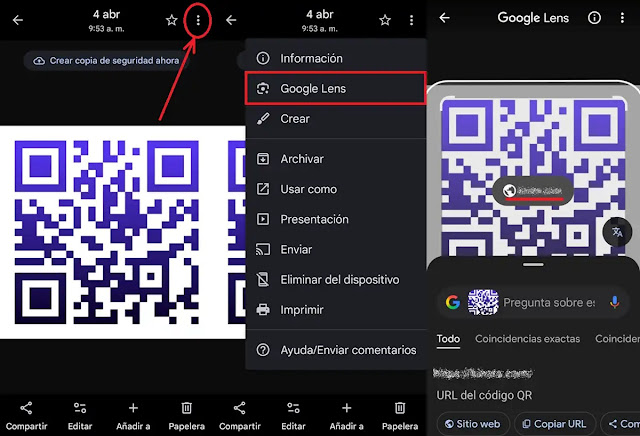Open Información menu item
The width and height of the screenshot is (640, 436).
(311, 59)
